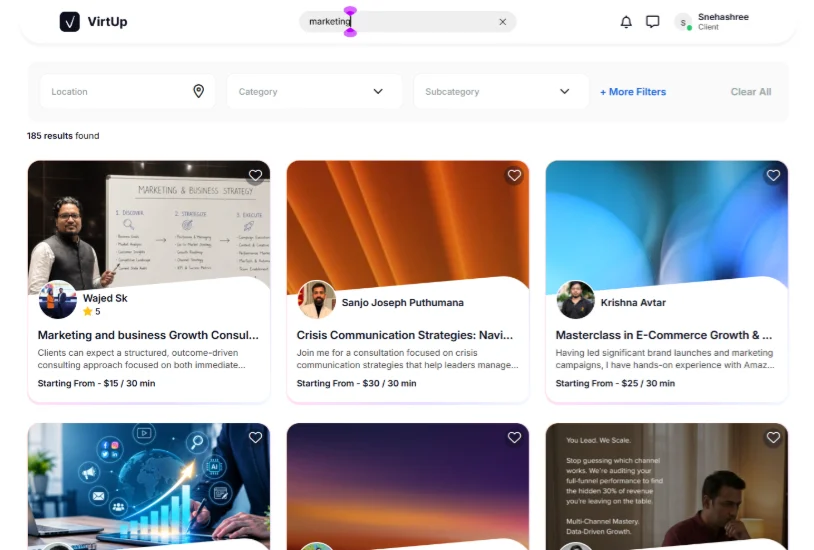The image size is (814, 550).
Task: Open More Filters
Action: [x=633, y=92]
